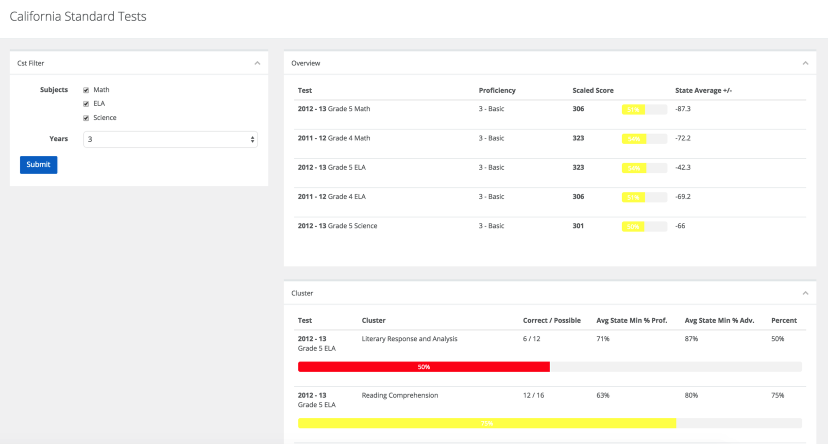The image size is (828, 444).
Task: Click the Grade 4 ELA score progress bar
Action: click(644, 197)
